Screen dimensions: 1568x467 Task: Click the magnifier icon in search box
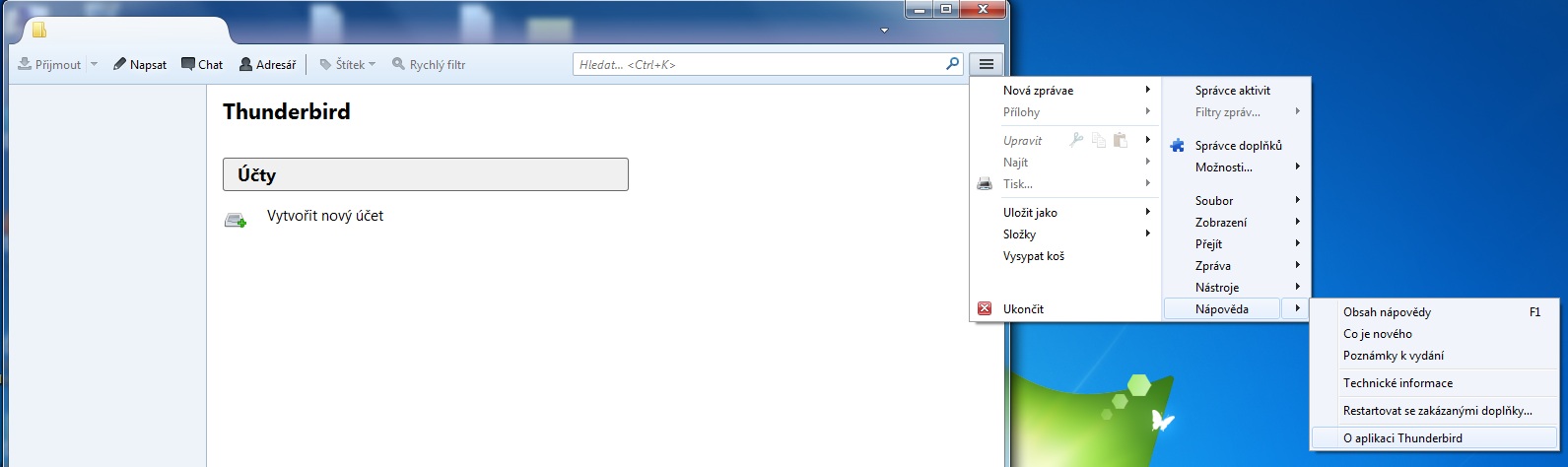click(x=952, y=64)
